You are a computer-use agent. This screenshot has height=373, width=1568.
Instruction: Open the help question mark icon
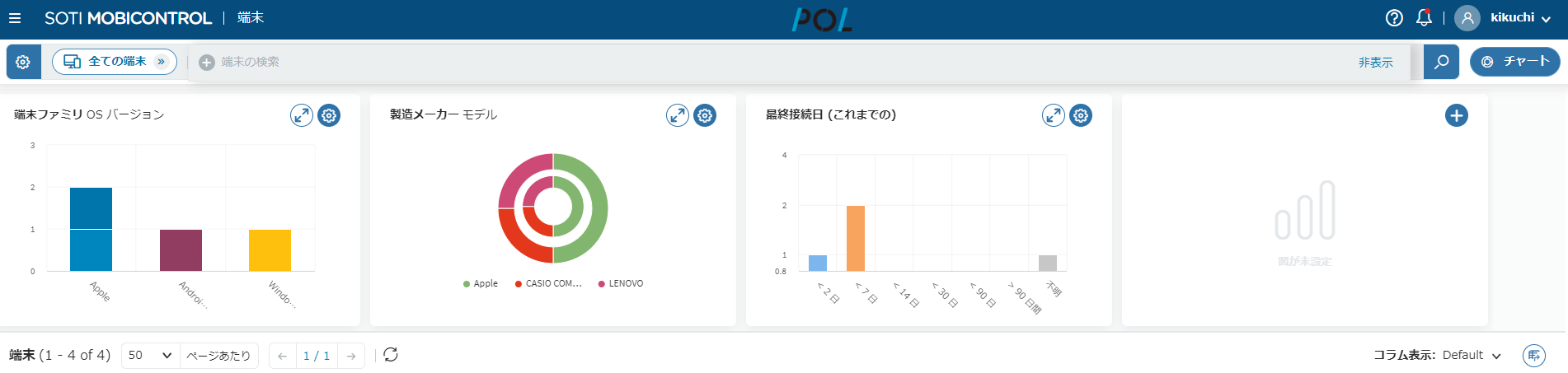click(x=1394, y=18)
